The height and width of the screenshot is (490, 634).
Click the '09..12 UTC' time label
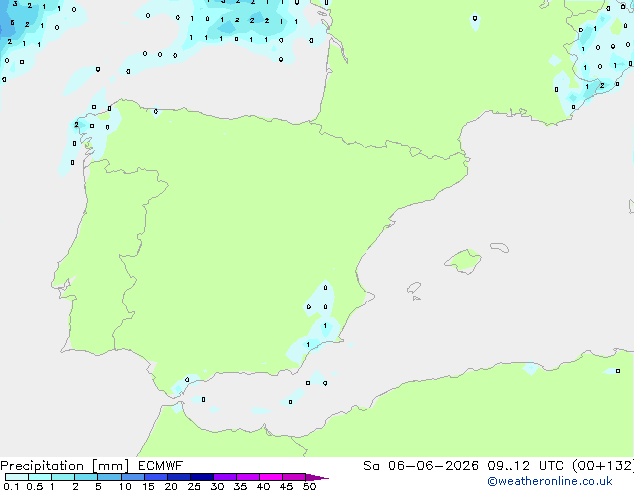pos(525,466)
